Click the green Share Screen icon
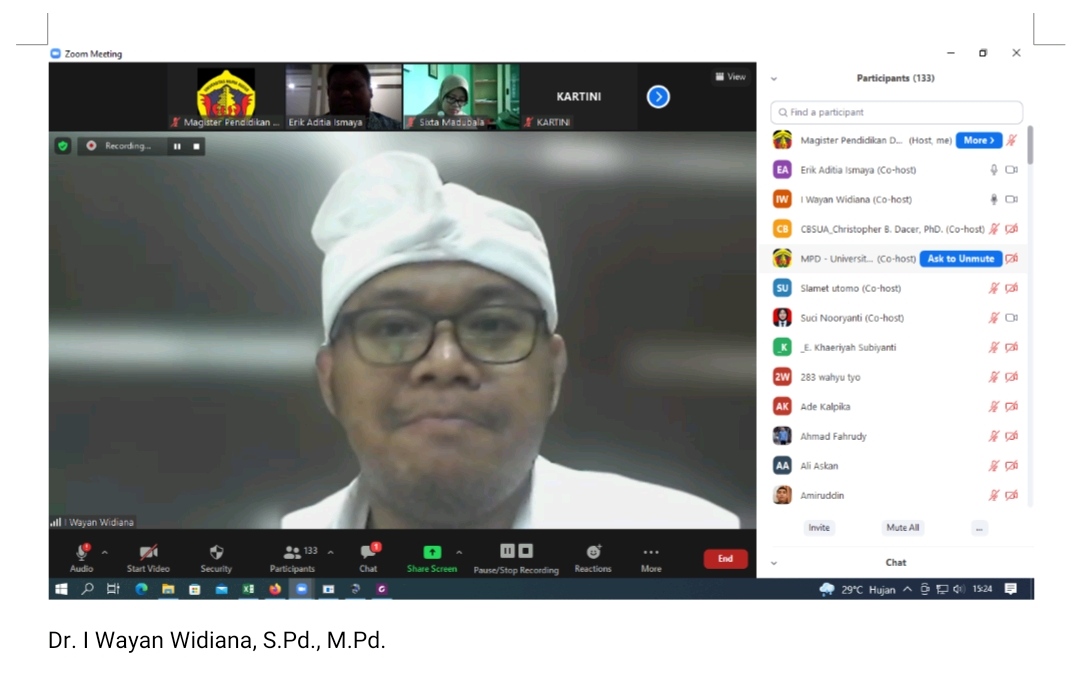The image size is (1080, 692). pyautogui.click(x=431, y=552)
